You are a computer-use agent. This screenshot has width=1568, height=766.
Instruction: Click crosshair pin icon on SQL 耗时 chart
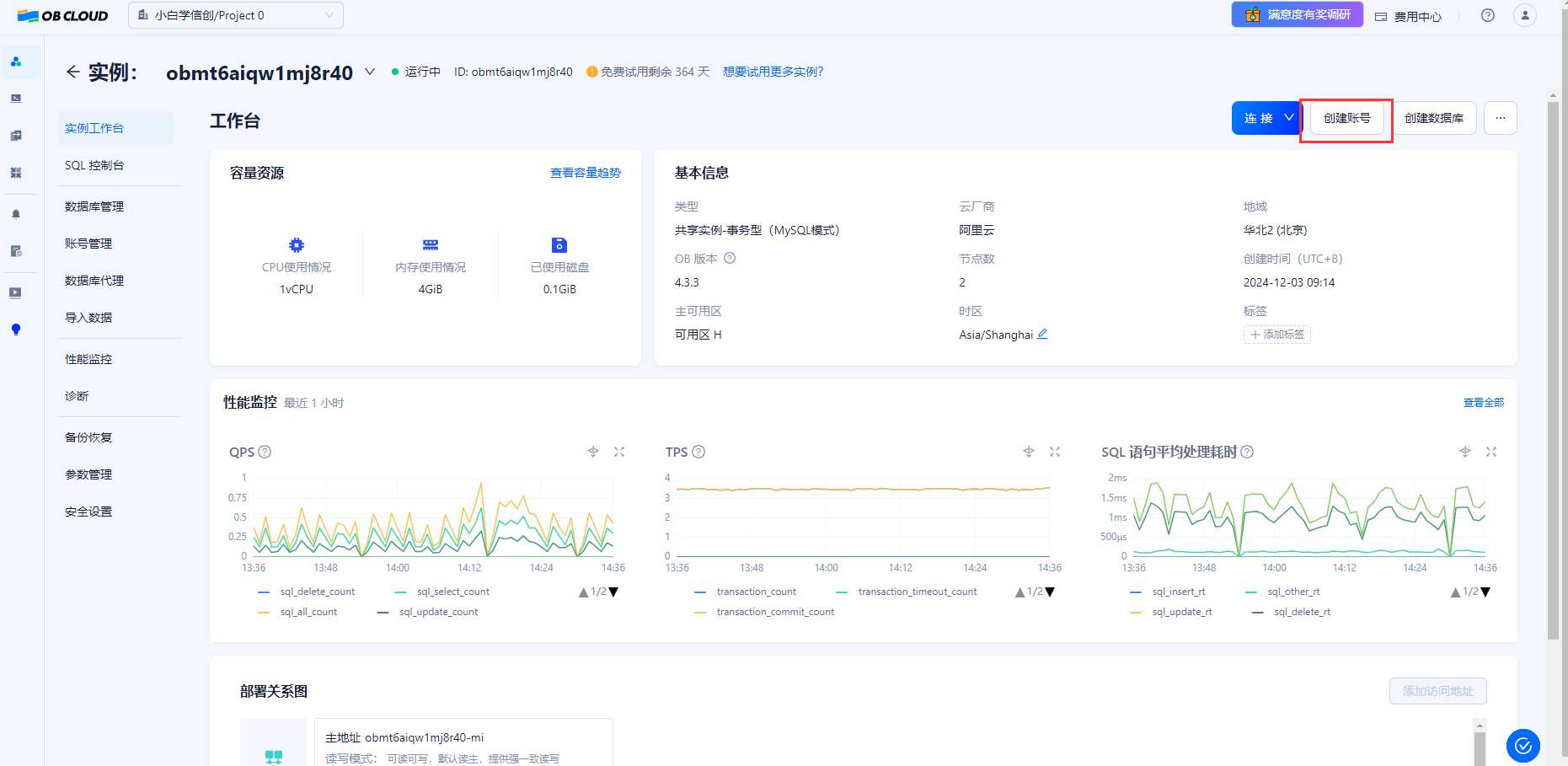(1465, 452)
